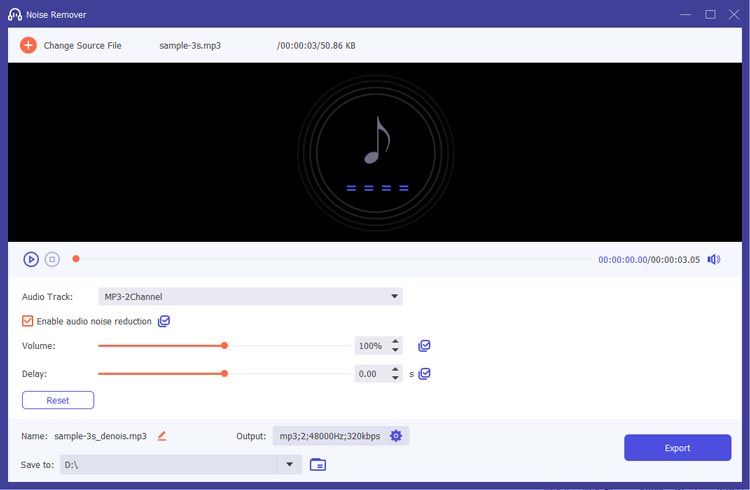This screenshot has height=490, width=750.
Task: Open the Save to path dropdown arrow
Action: [x=289, y=464]
